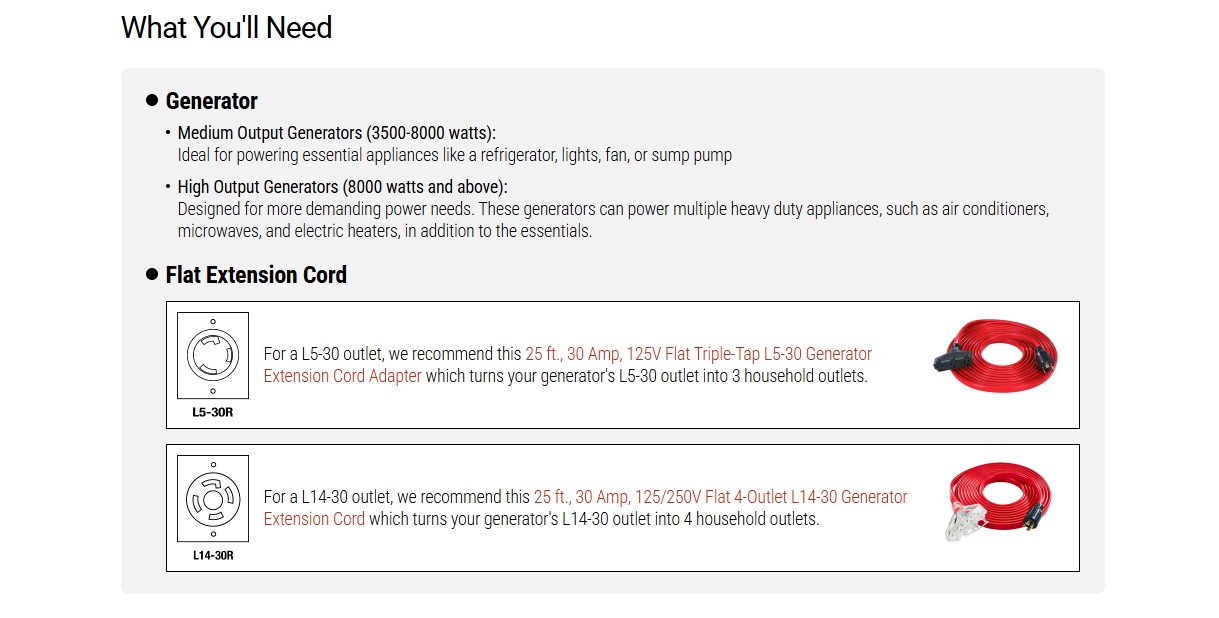Click the L5-30R label under the outlet diagram

click(213, 412)
